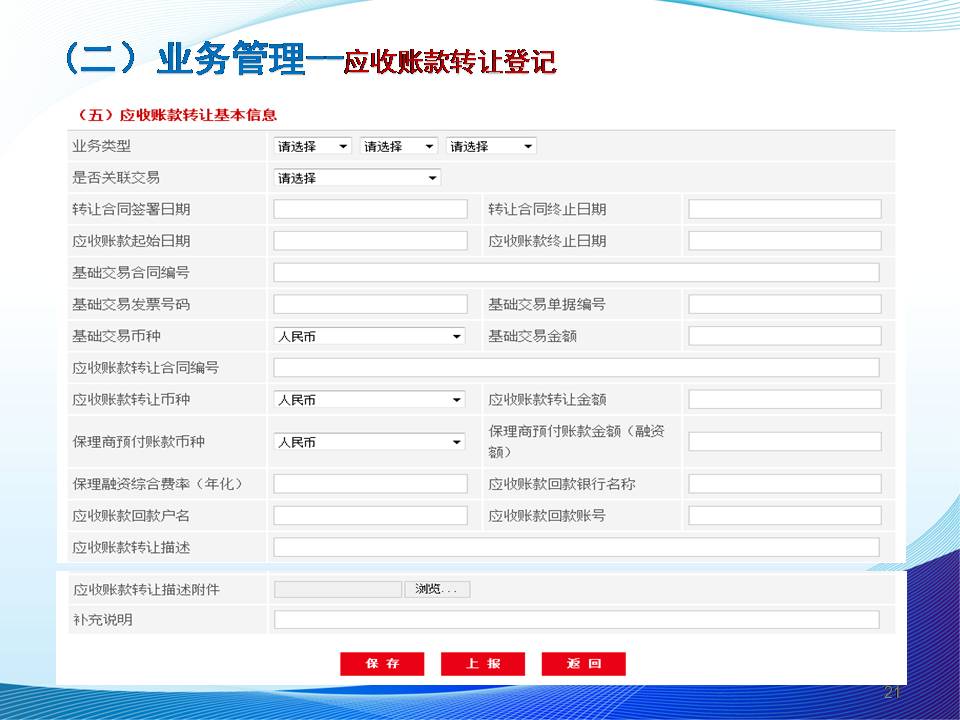Focus the 基础交易金额 input field
The width and height of the screenshot is (960, 720).
(x=785, y=336)
